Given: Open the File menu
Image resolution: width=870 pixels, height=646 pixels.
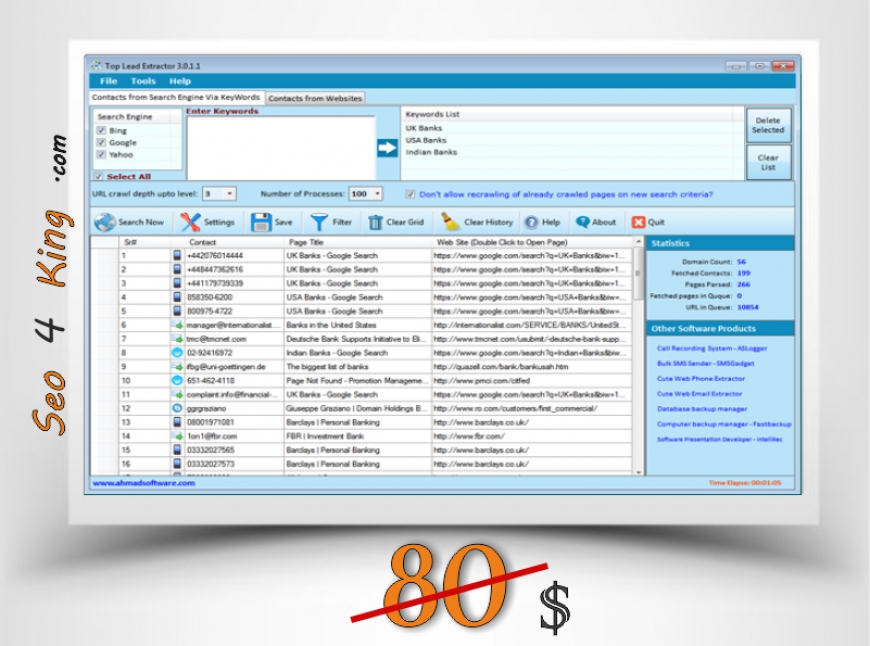Looking at the screenshot, I should click(x=108, y=81).
